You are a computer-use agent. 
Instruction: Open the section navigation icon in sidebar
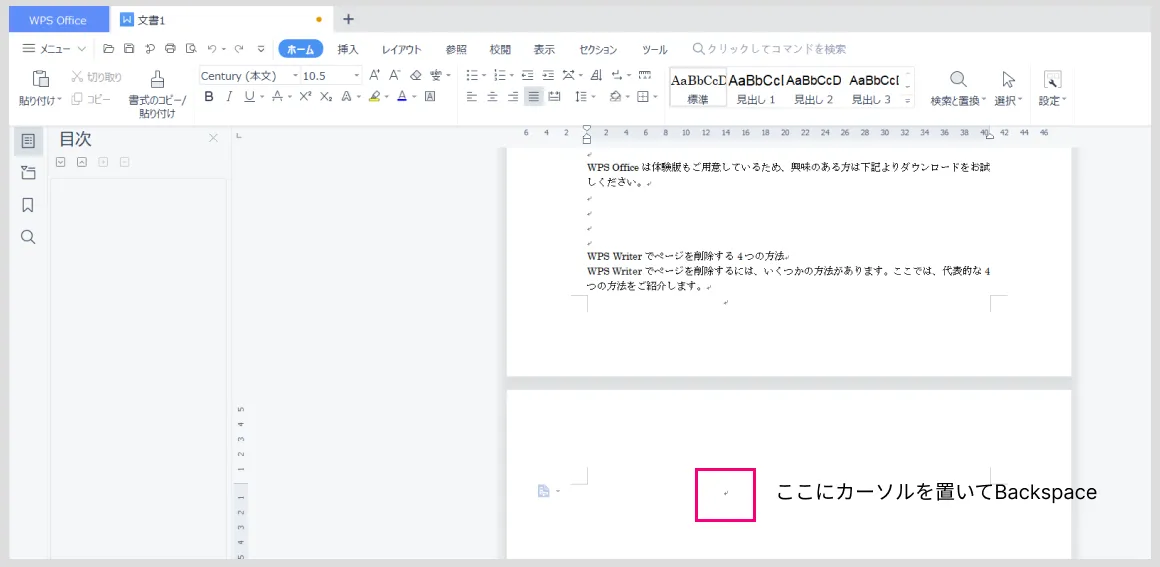28,173
